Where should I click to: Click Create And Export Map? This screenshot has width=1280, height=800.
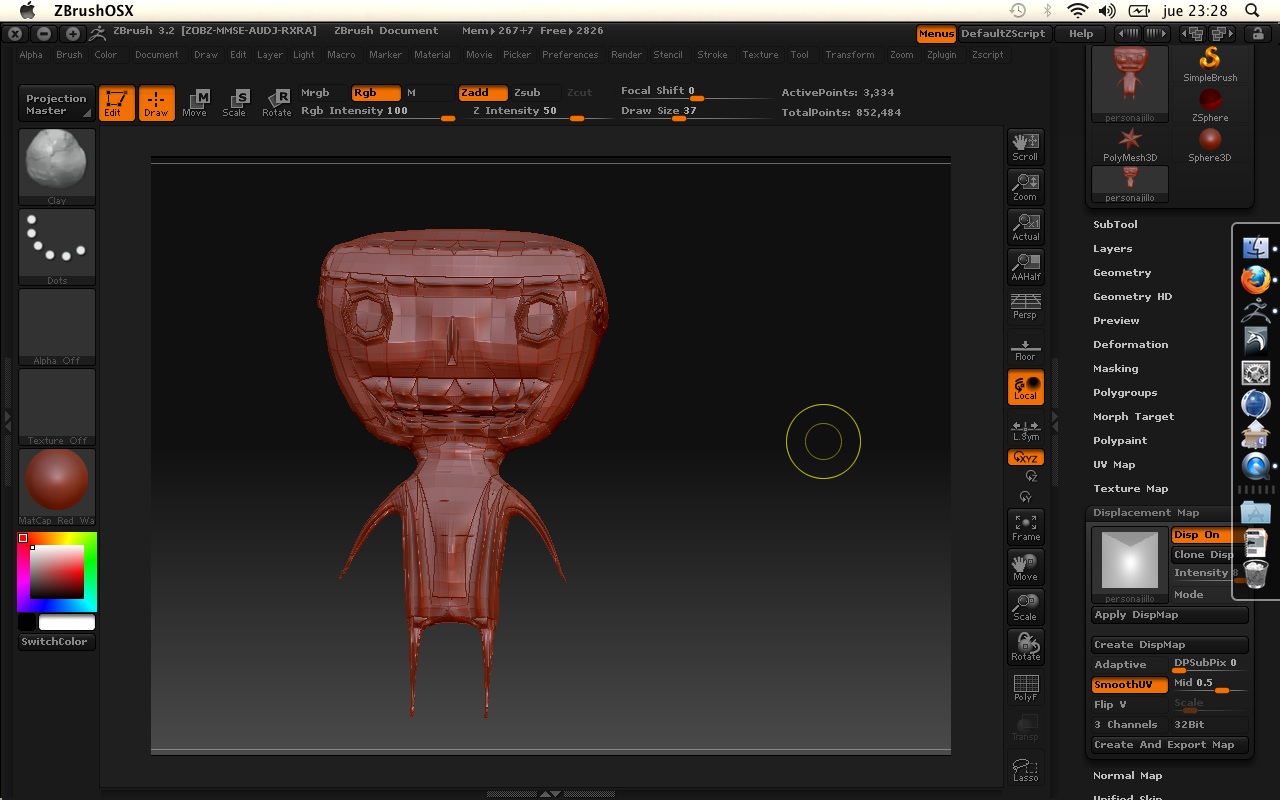(x=1170, y=745)
